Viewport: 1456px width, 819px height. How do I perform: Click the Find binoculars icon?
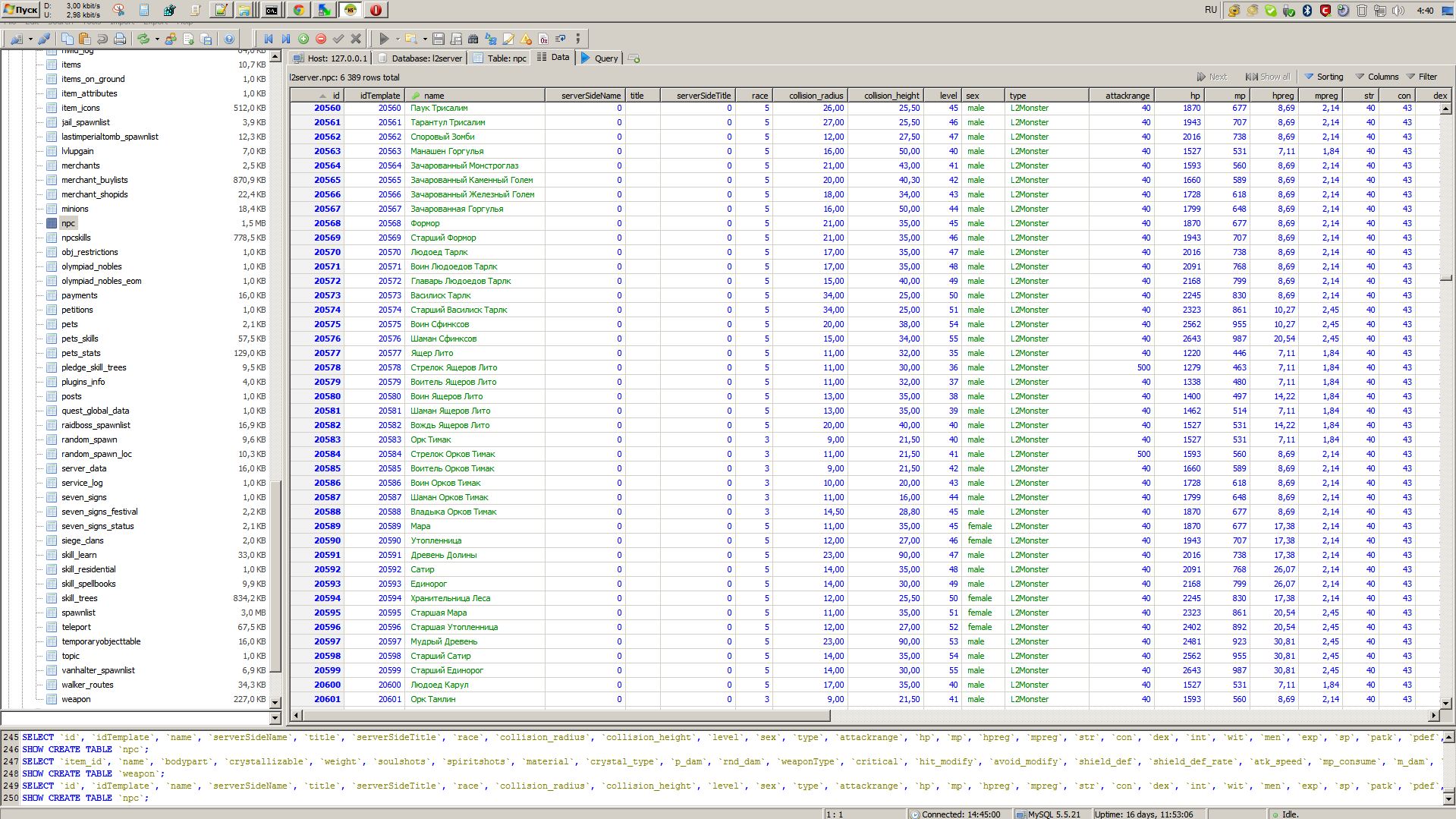coord(473,39)
